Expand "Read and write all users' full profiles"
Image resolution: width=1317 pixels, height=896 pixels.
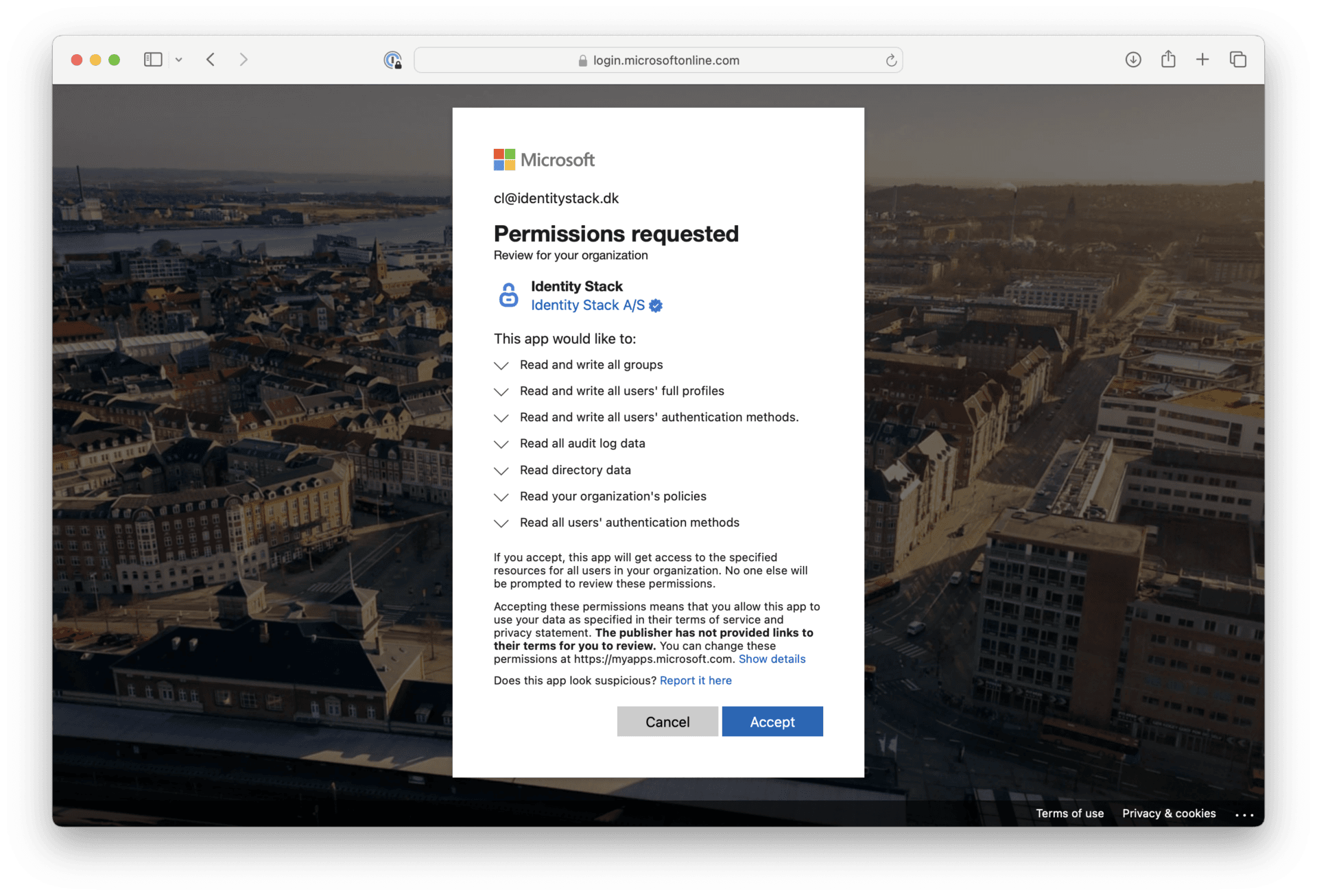[x=501, y=392]
